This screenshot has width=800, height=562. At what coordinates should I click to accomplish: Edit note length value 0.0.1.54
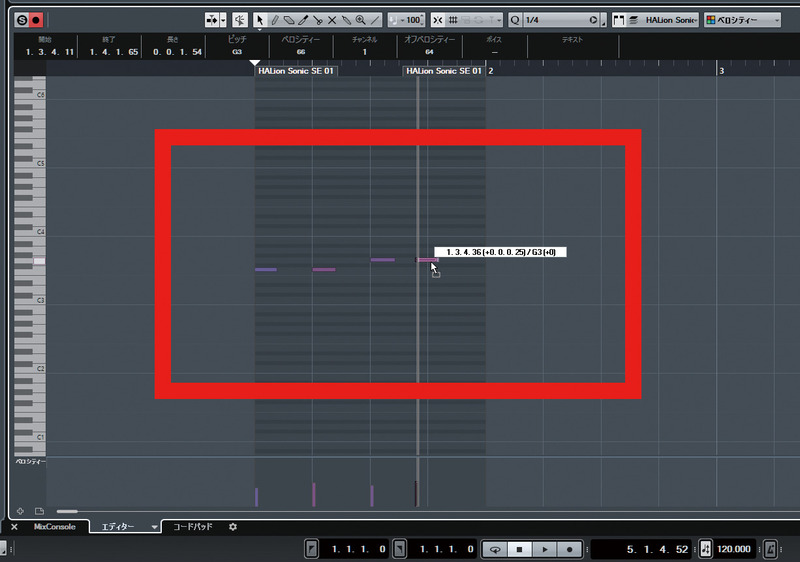(177, 52)
